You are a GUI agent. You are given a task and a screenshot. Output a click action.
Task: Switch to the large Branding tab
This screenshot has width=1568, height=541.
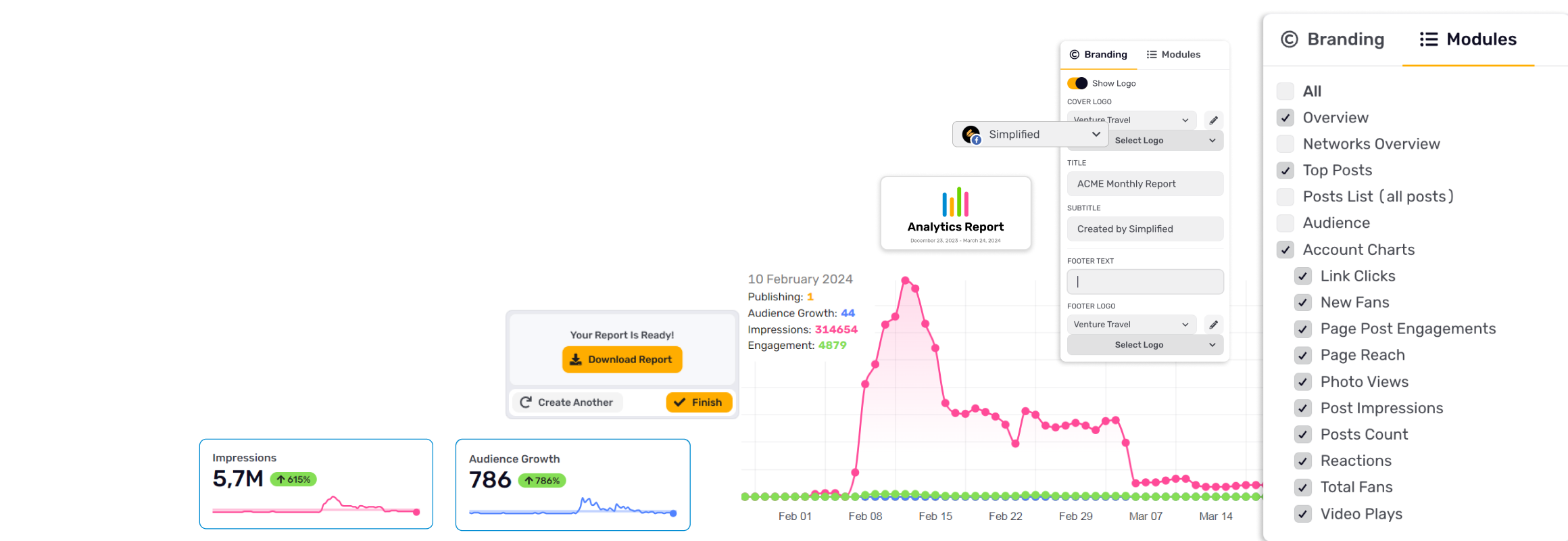1333,39
